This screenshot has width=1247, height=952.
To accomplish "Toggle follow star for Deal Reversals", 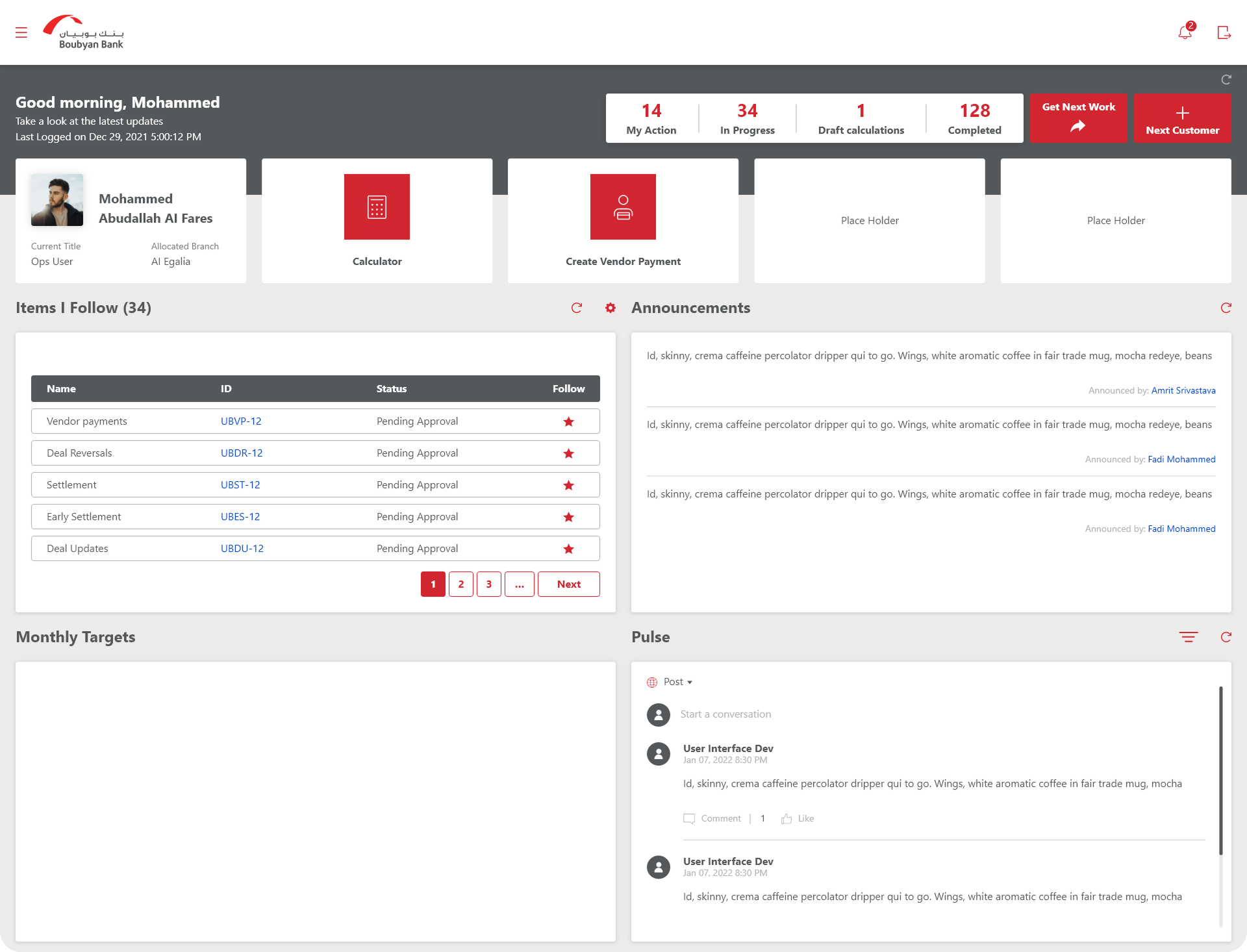I will tap(568, 453).
